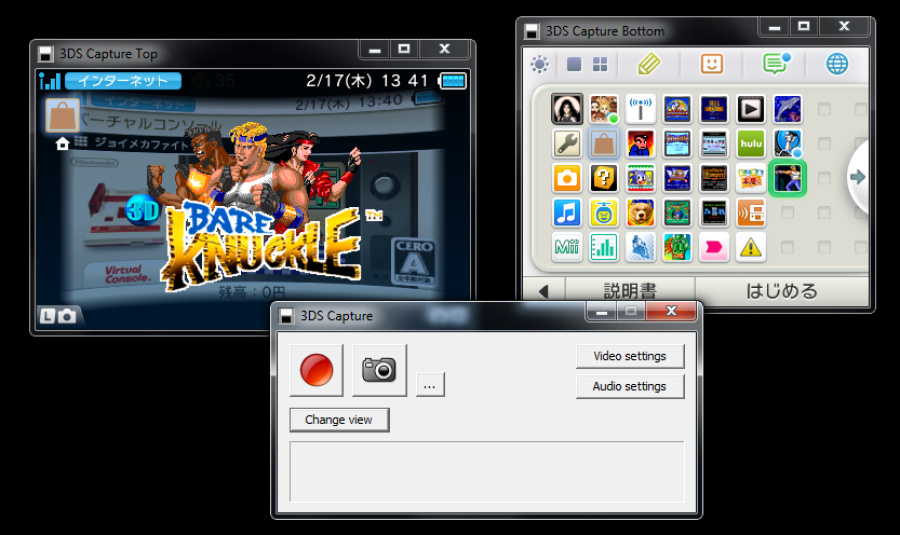This screenshot has width=900, height=535.
Task: Open the 説明書 manual button
Action: click(x=630, y=291)
